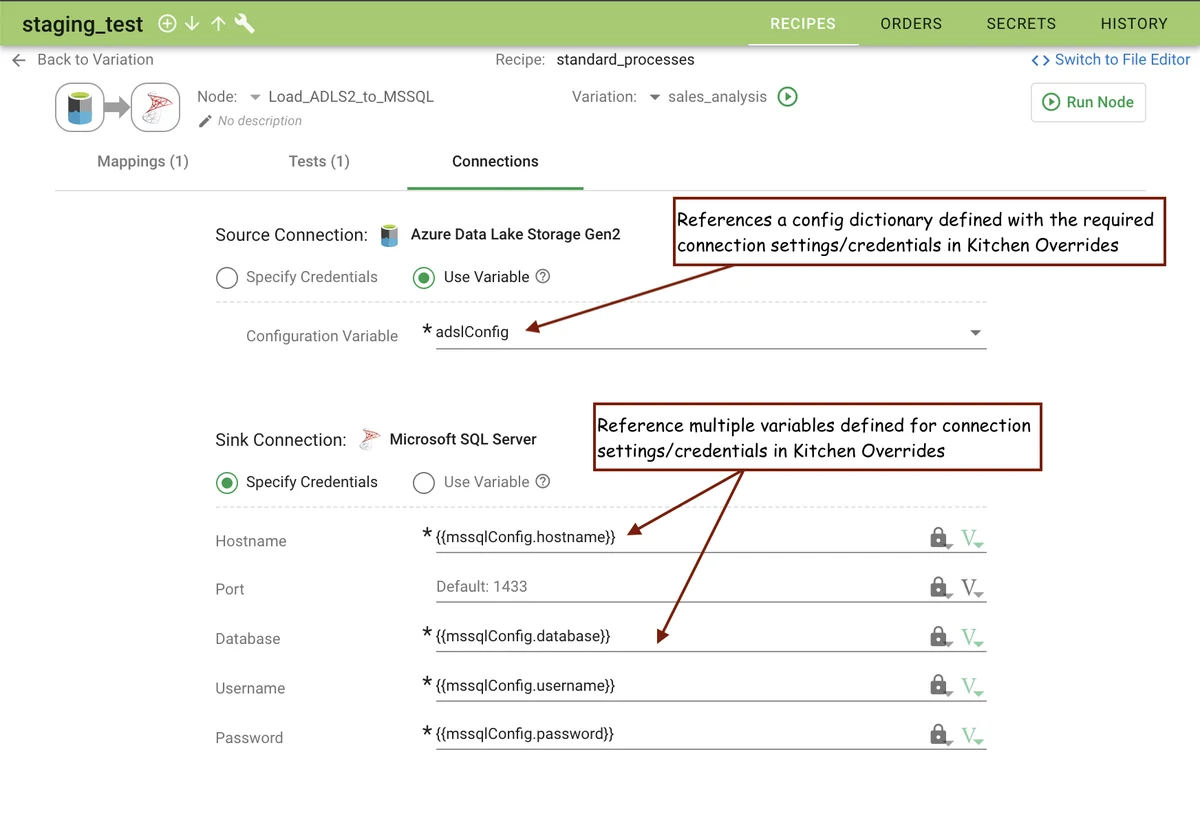The image size is (1200, 816).
Task: Open the Node dropdown for Load_ADLS2_to_MSSQL
Action: [x=256, y=97]
